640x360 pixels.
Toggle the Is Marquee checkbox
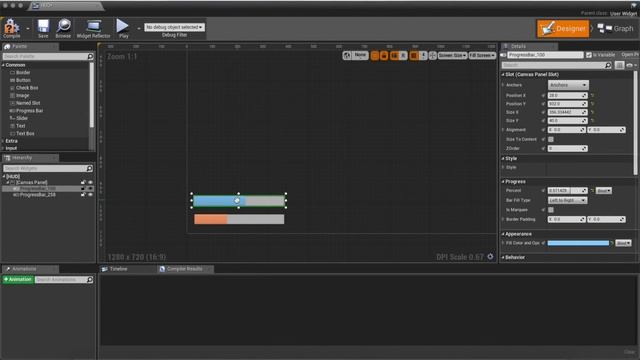click(551, 210)
